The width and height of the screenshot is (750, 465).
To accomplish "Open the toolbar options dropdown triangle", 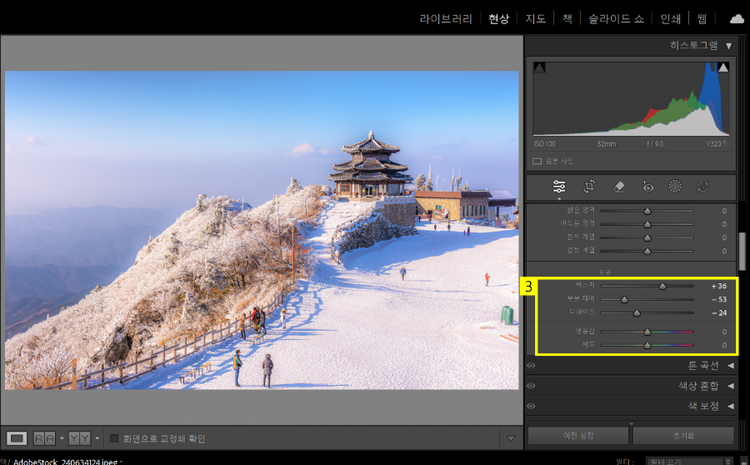I will pos(511,438).
